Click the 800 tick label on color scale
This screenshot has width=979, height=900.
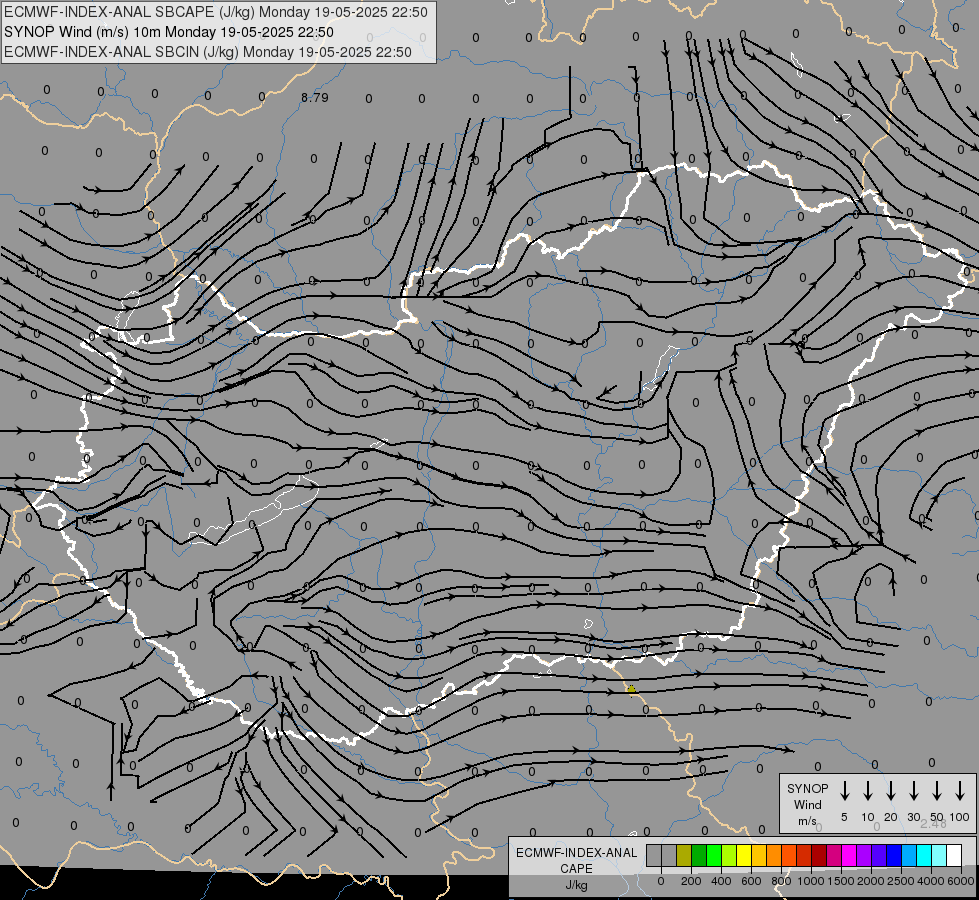tap(781, 881)
